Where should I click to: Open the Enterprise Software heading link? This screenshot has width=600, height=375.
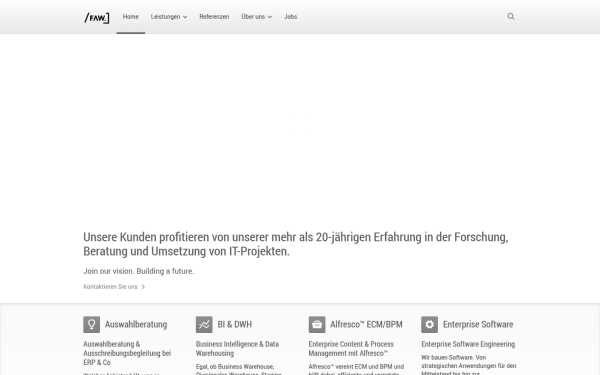point(478,324)
